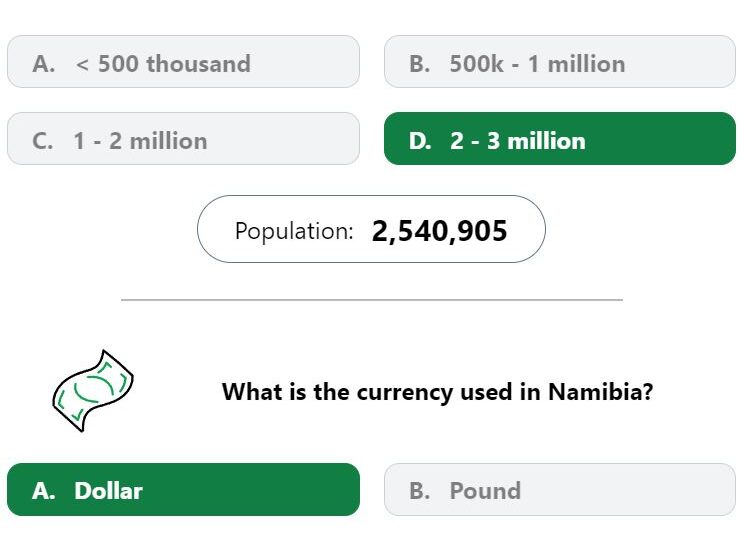Pick the '1 - 2 million' answer option
The image size is (745, 536).
tap(183, 139)
